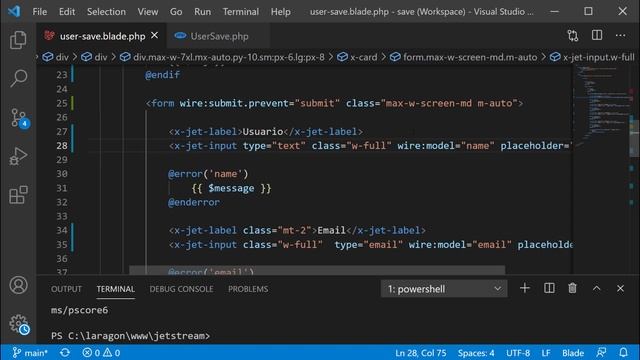Open the Manage gear icon
The image size is (640, 360).
(x=19, y=324)
